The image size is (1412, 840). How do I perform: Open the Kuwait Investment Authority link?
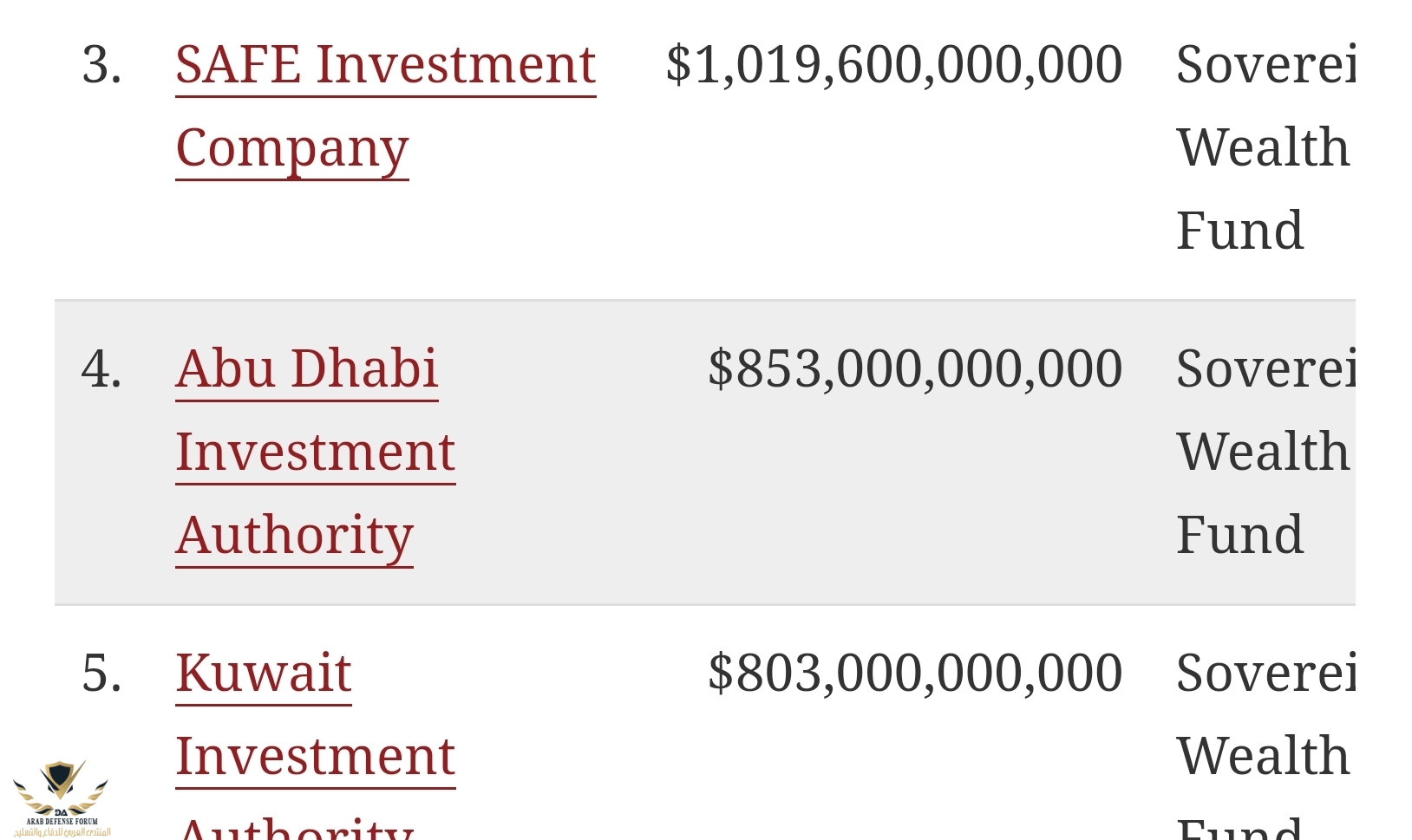[263, 674]
